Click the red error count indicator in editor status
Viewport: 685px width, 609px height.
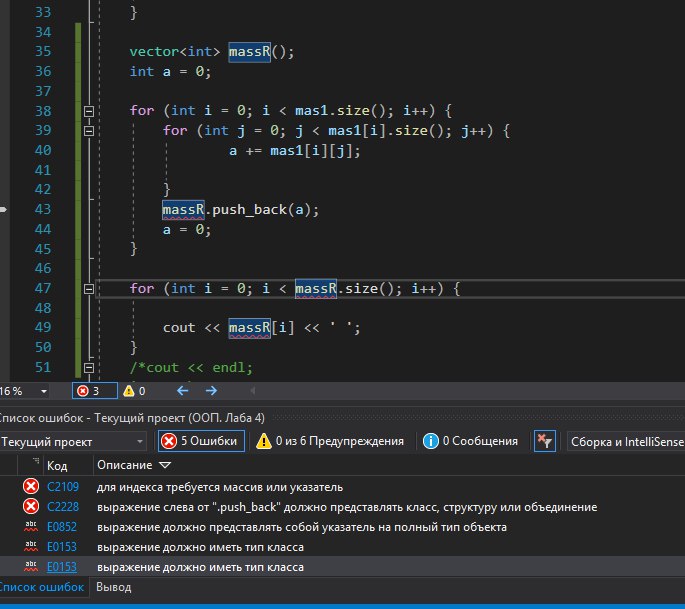coord(87,391)
